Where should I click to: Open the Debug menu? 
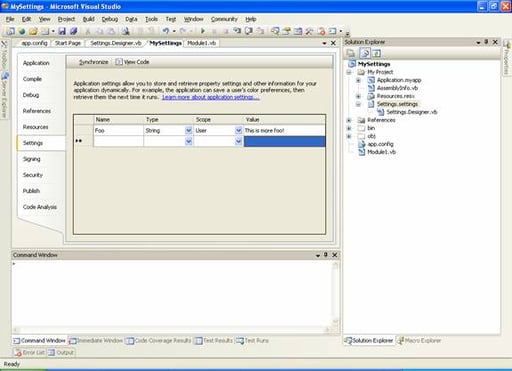coord(110,19)
